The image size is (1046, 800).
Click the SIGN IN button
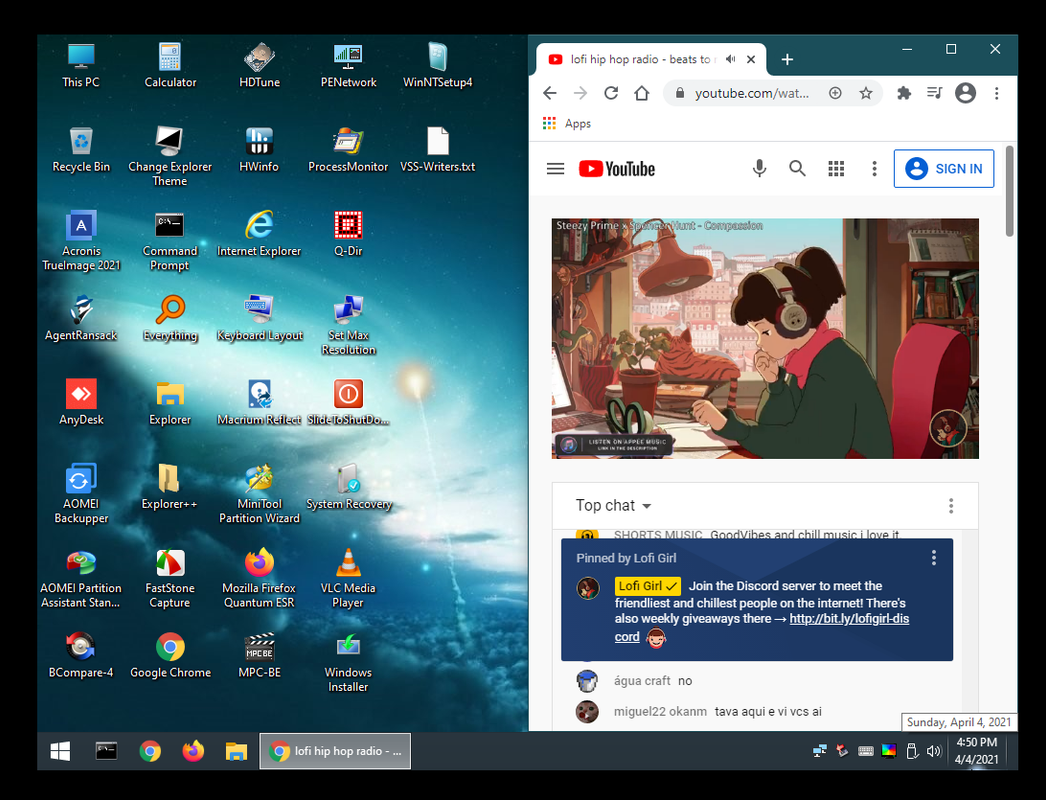click(943, 169)
